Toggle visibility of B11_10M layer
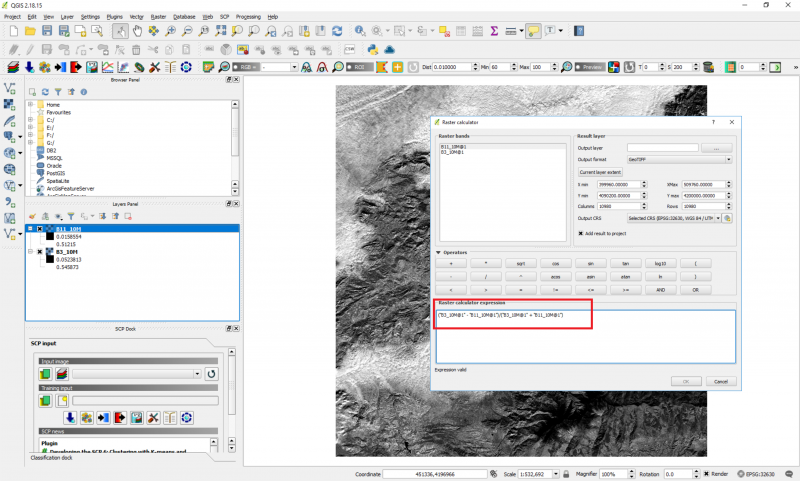The width and height of the screenshot is (800, 481). (x=39, y=228)
